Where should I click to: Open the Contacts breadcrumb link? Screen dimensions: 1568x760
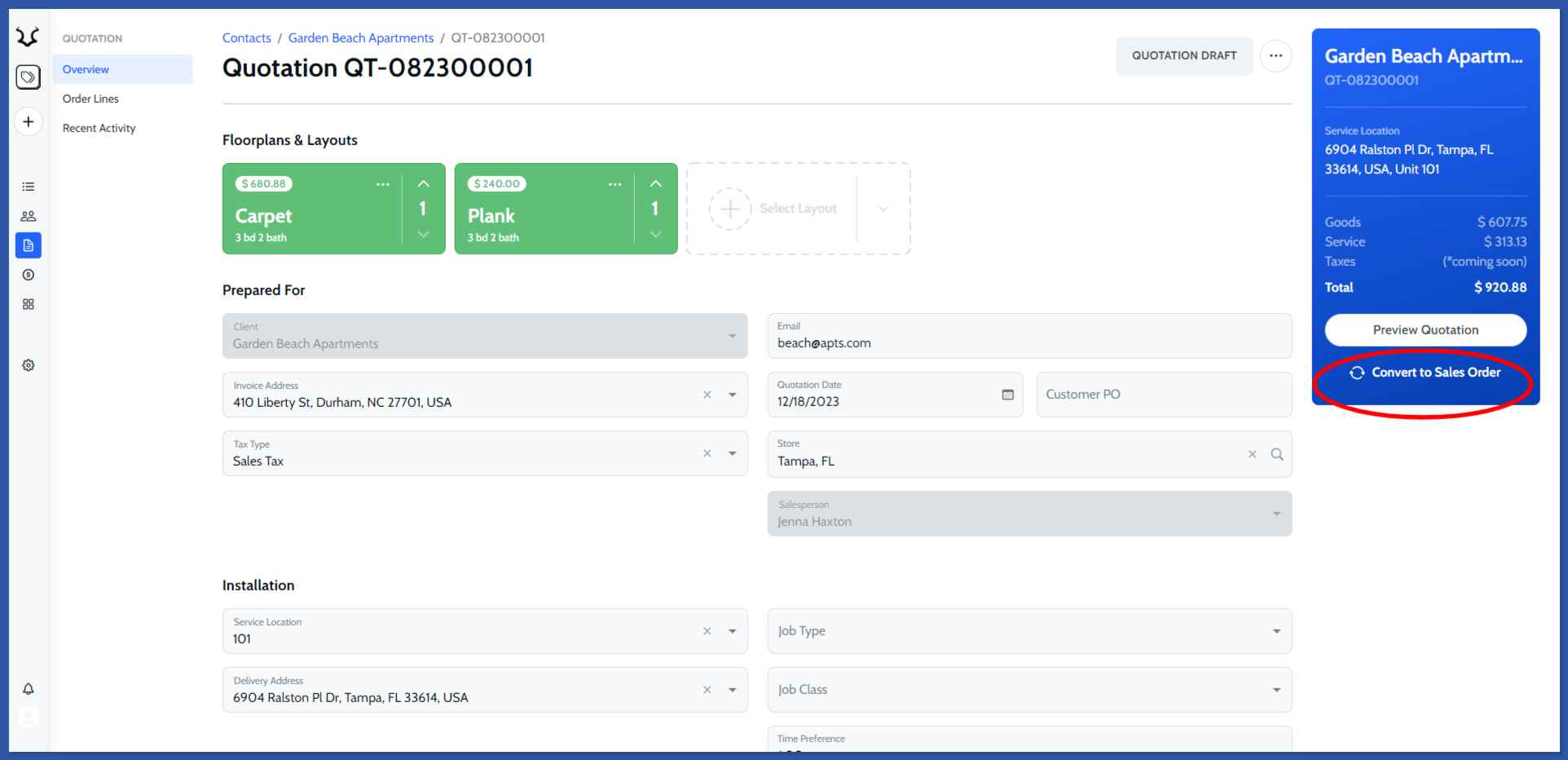[247, 38]
